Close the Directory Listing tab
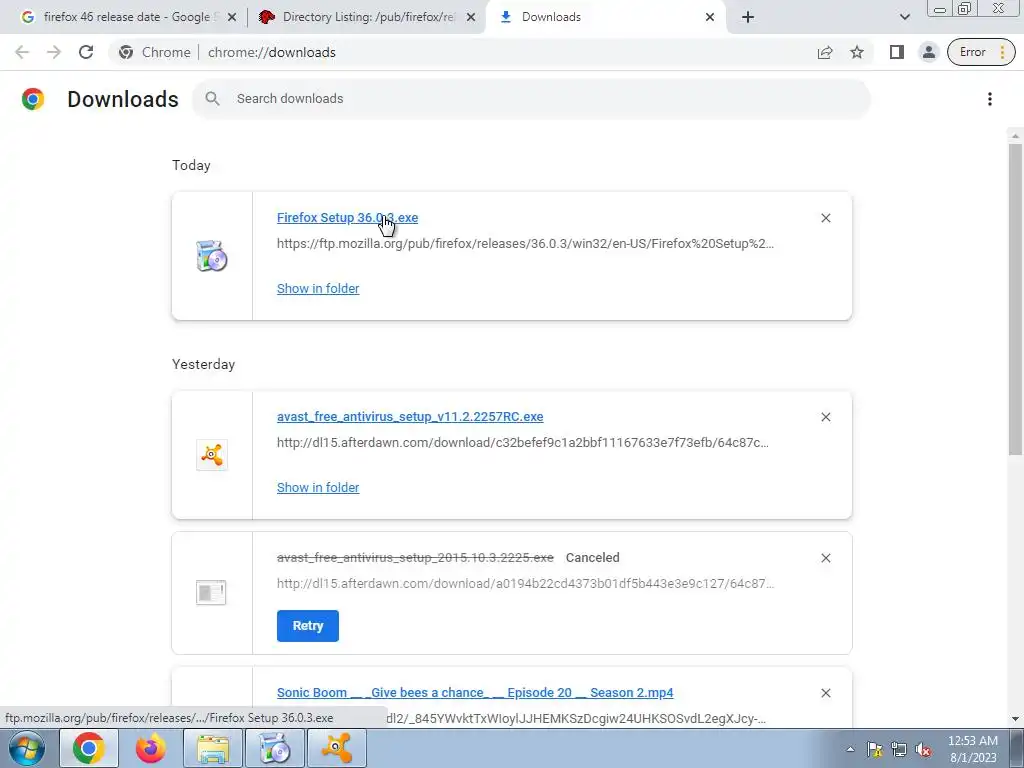Viewport: 1024px width, 768px height. (471, 17)
